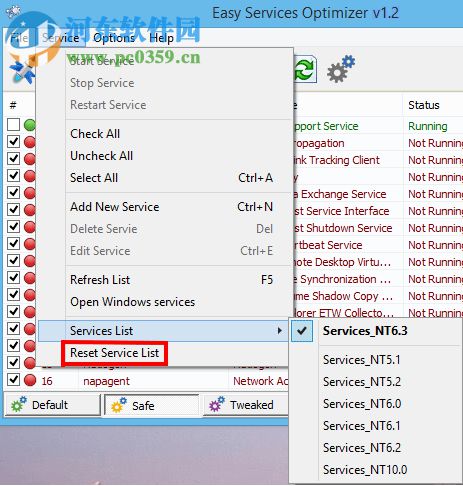
Task: Uncheck the checkbox beside the Remote Desktop Virtu row
Action: 14,261
